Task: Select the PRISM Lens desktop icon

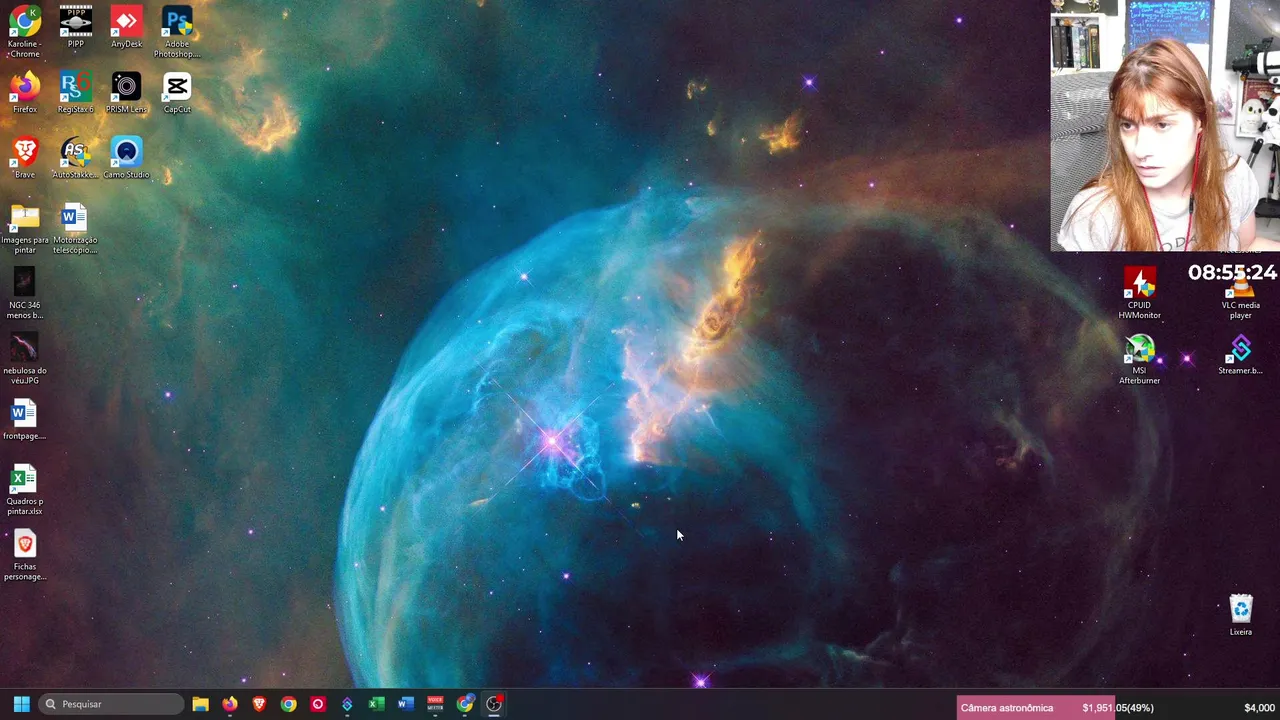Action: click(126, 92)
